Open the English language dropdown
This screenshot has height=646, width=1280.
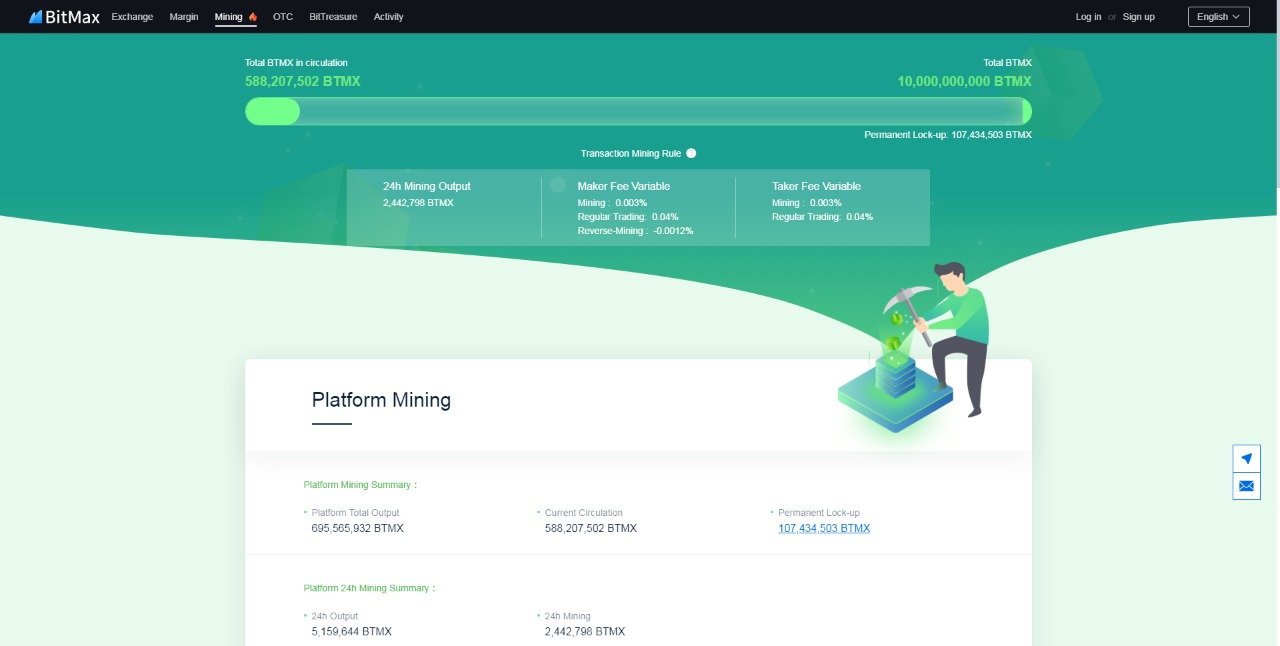tap(1218, 17)
